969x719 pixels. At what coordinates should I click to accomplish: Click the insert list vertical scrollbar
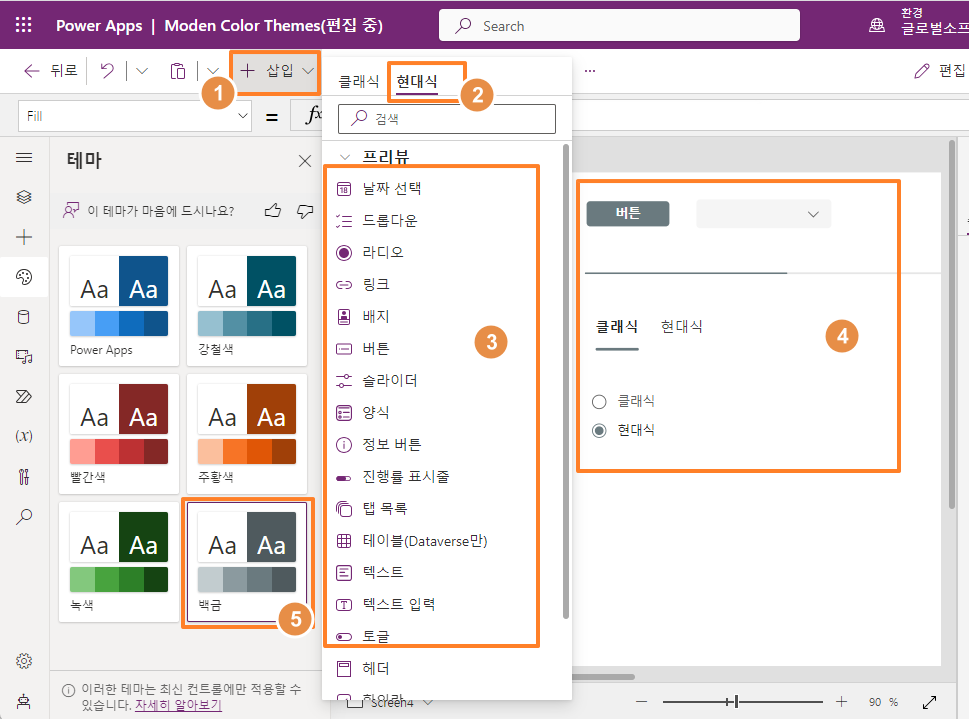point(565,382)
